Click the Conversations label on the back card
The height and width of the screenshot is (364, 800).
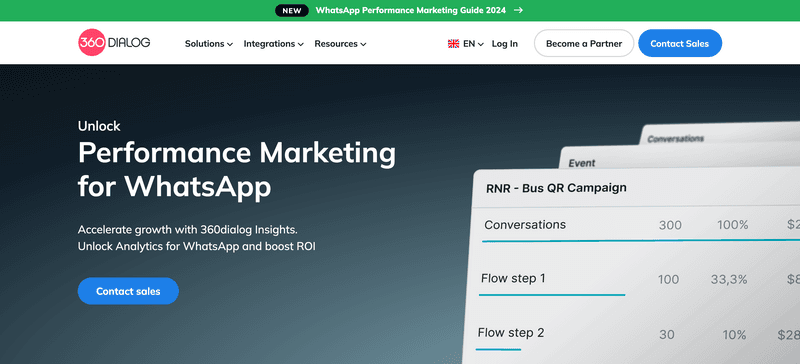pyautogui.click(x=676, y=138)
